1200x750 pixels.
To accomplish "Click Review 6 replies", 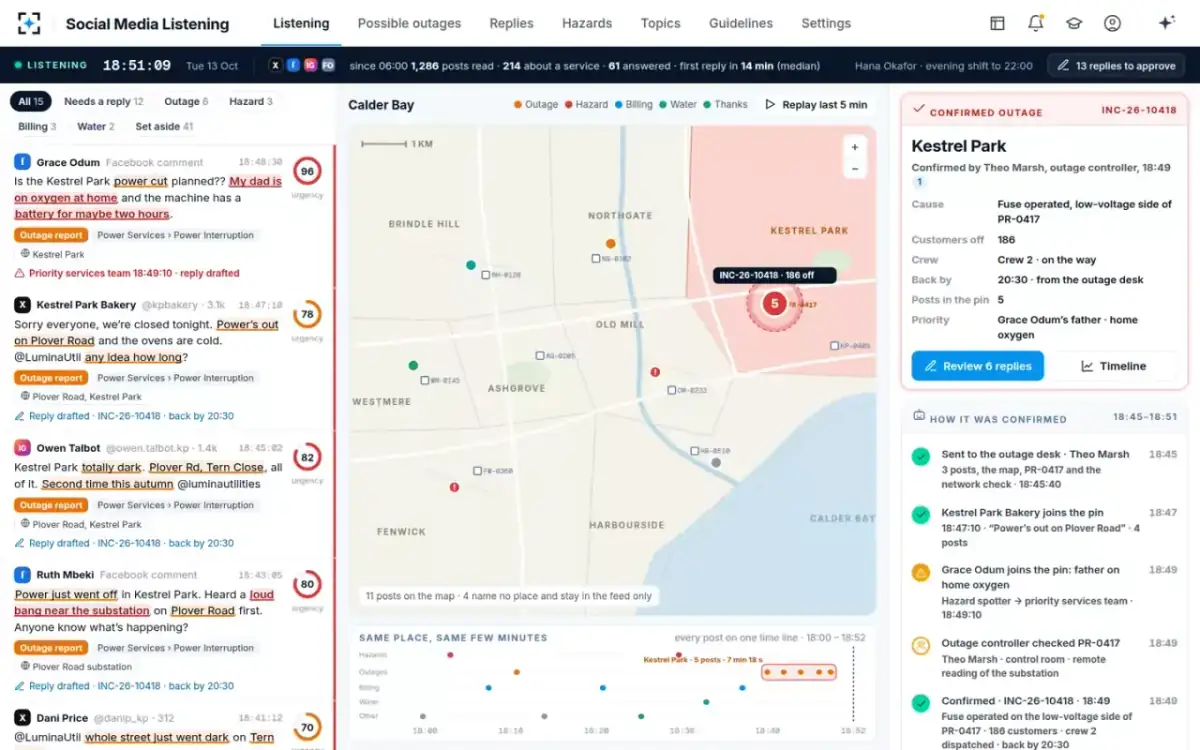I will pos(977,366).
